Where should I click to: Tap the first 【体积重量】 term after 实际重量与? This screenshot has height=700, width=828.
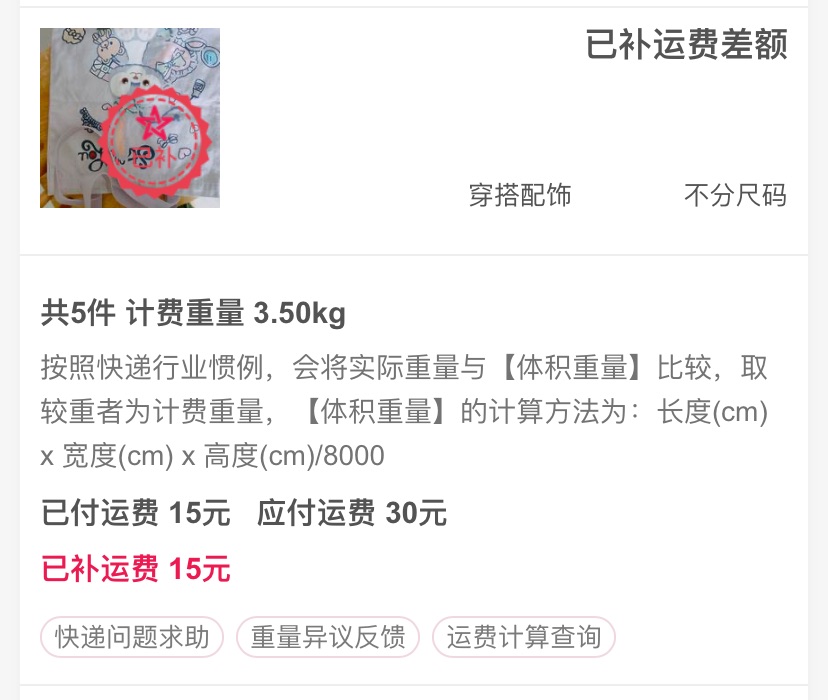click(x=572, y=368)
